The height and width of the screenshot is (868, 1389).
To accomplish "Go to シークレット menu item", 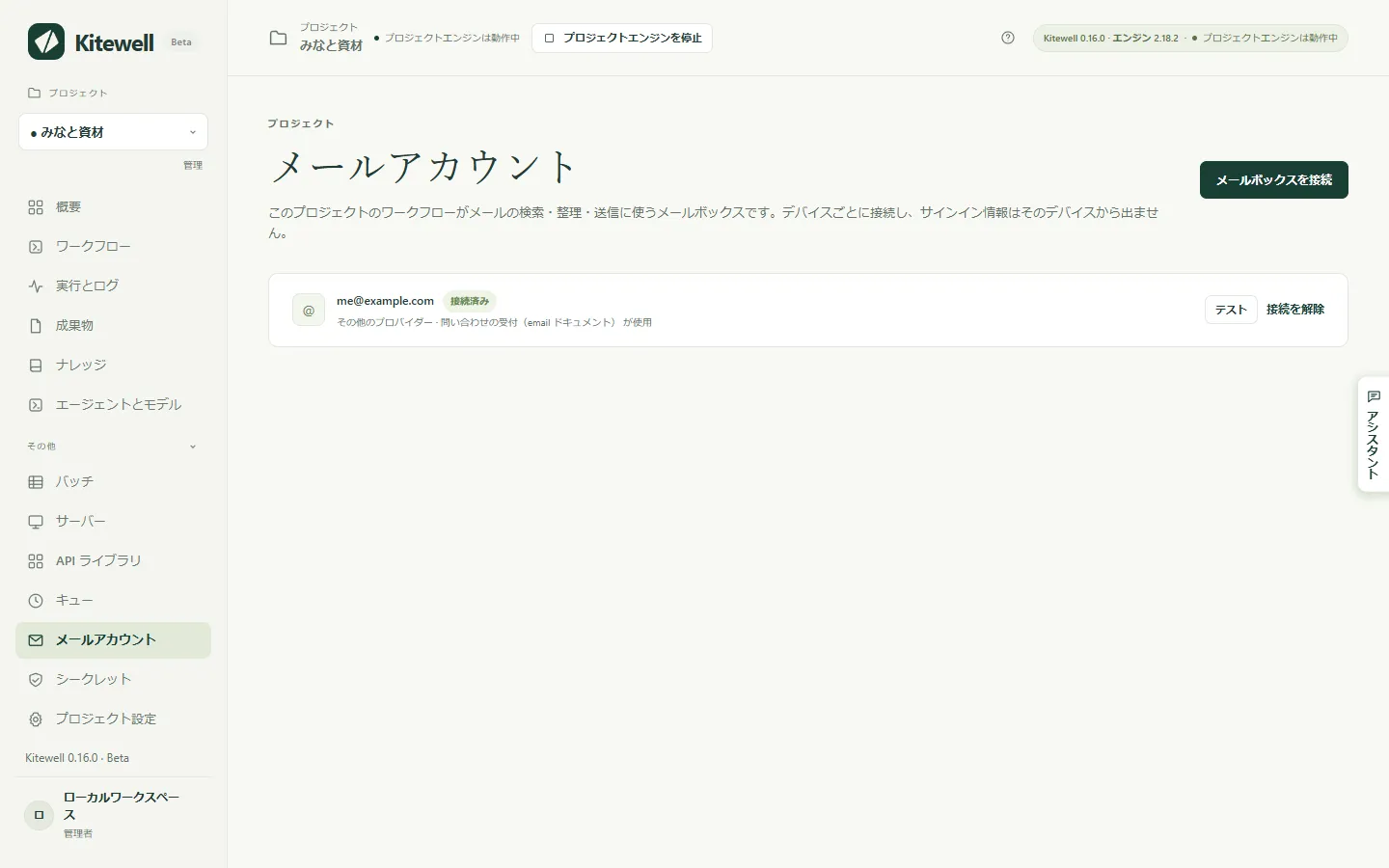I will click(x=114, y=680).
